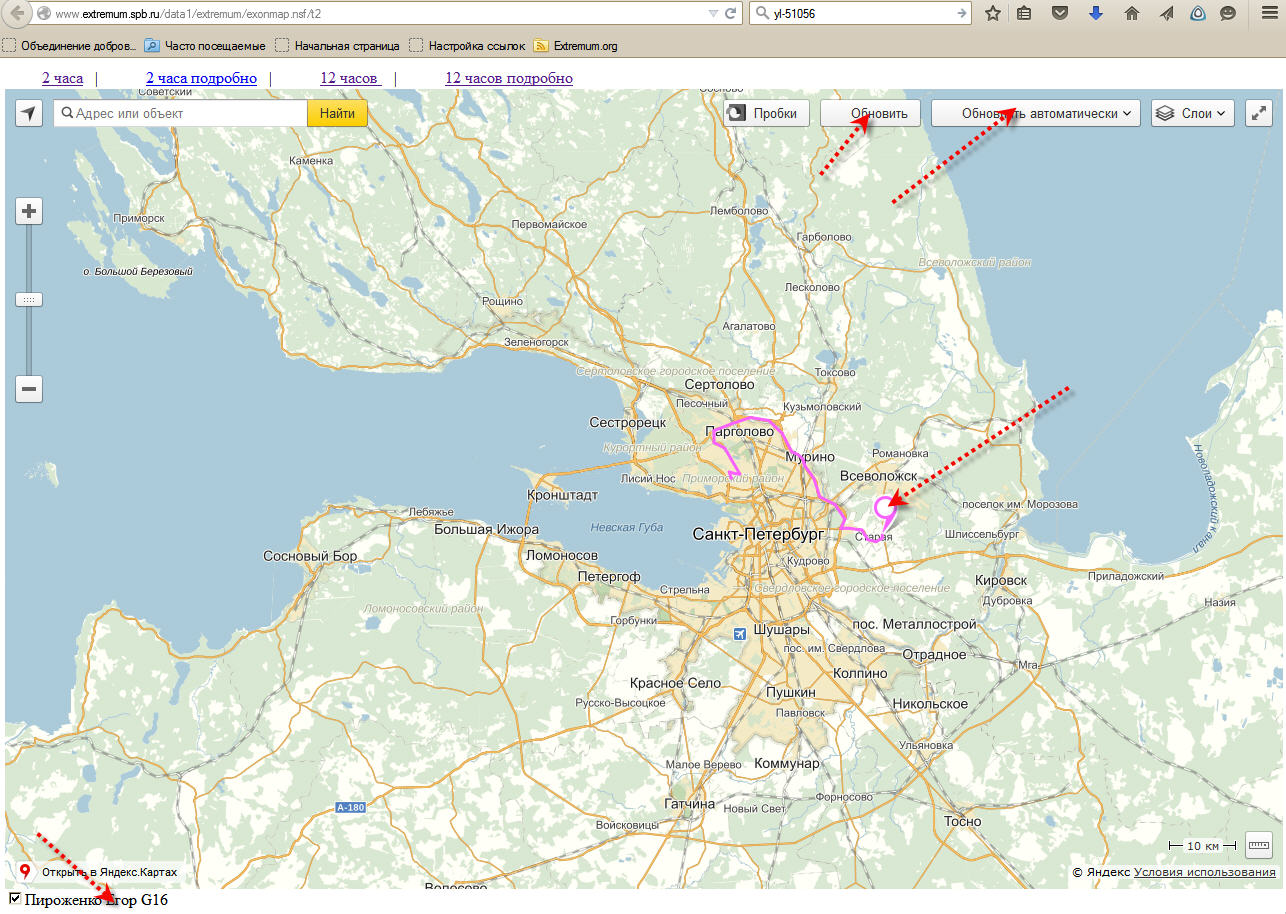Click the browser home icon

(1131, 14)
